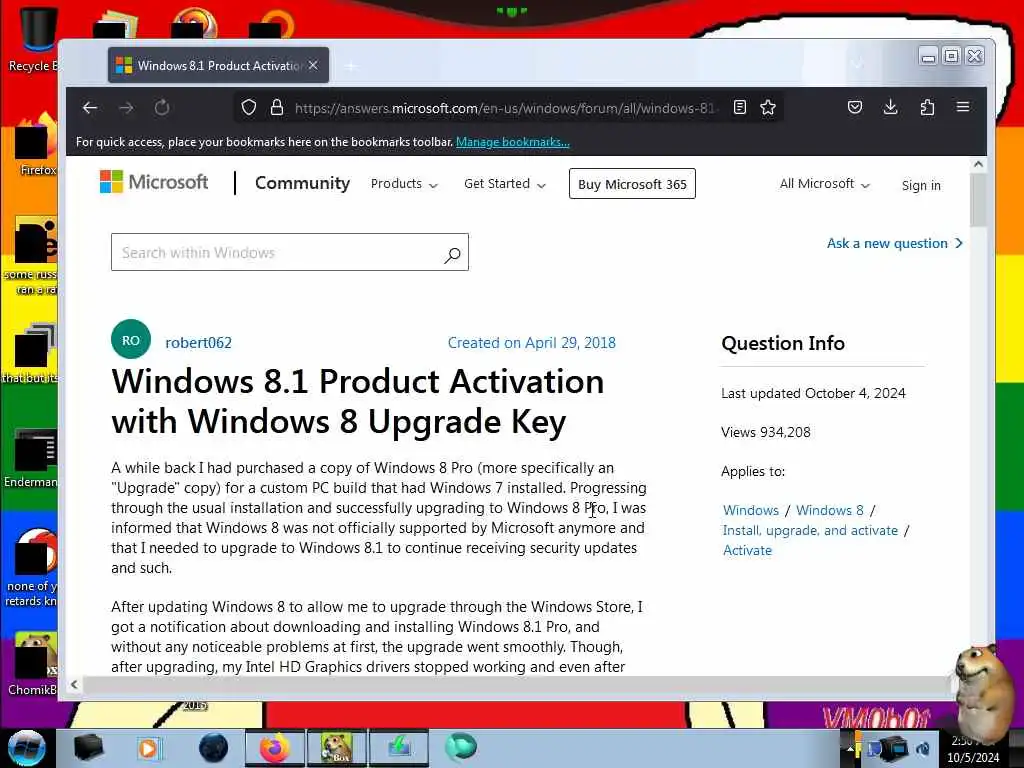Open the Firefox hamburger menu
This screenshot has height=768, width=1024.
click(x=963, y=107)
